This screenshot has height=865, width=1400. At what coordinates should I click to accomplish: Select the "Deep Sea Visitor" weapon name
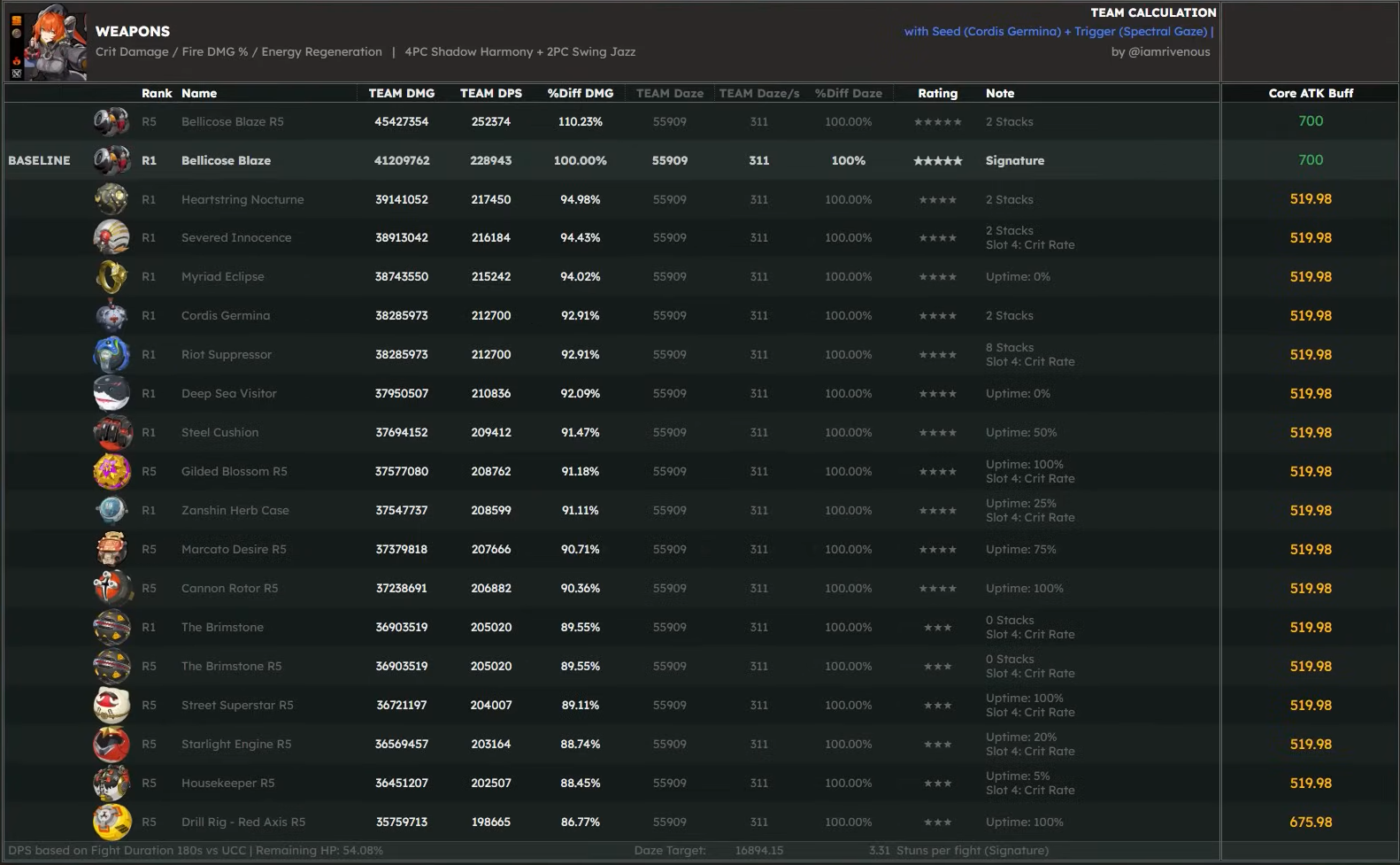[229, 393]
